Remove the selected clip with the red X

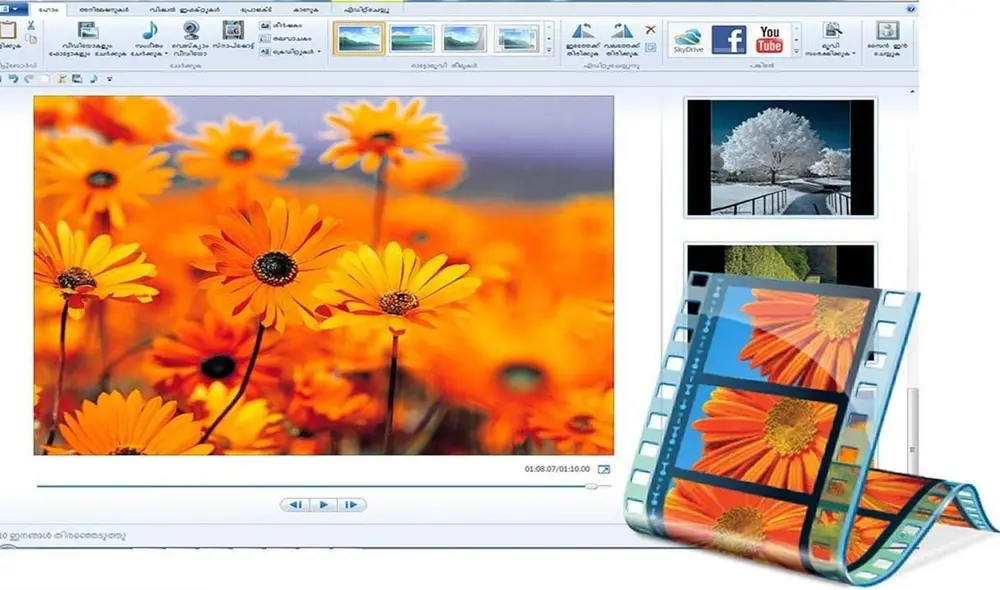tap(651, 29)
